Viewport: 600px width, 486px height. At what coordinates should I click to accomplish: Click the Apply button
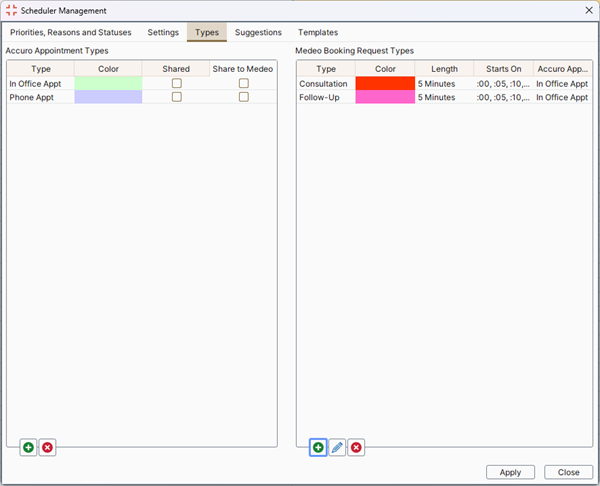tap(510, 472)
